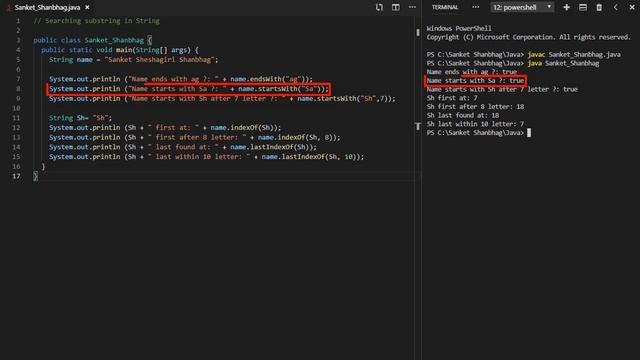Click the name.indexOf(Sh) line

(165, 127)
